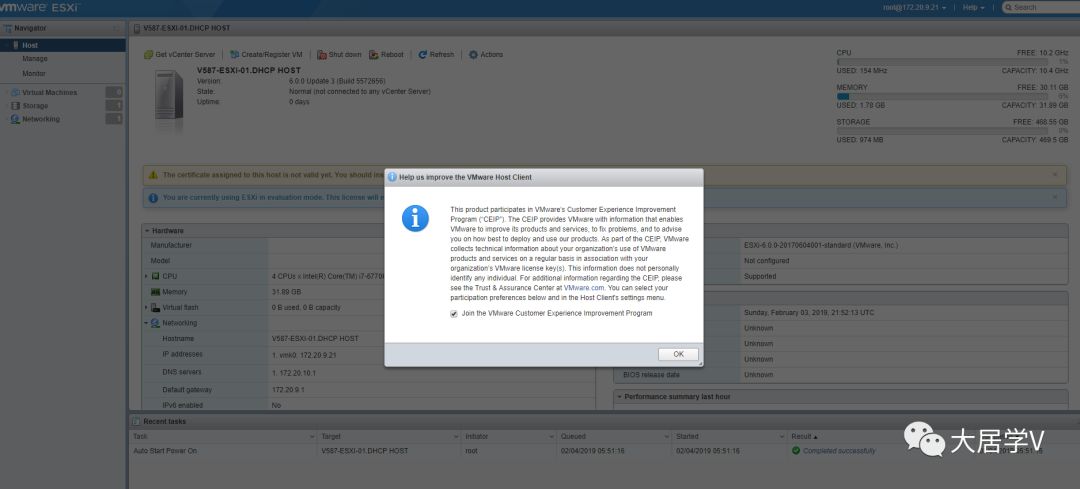Image resolution: width=1080 pixels, height=489 pixels.
Task: Click the Memory value 31.89 GB
Action: click(286, 292)
